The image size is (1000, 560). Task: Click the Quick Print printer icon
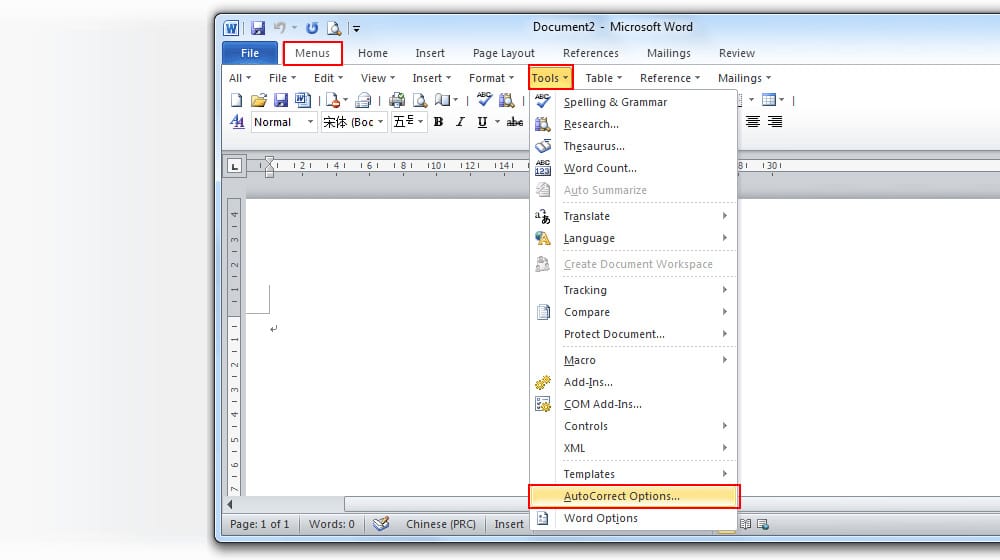pyautogui.click(x=397, y=100)
